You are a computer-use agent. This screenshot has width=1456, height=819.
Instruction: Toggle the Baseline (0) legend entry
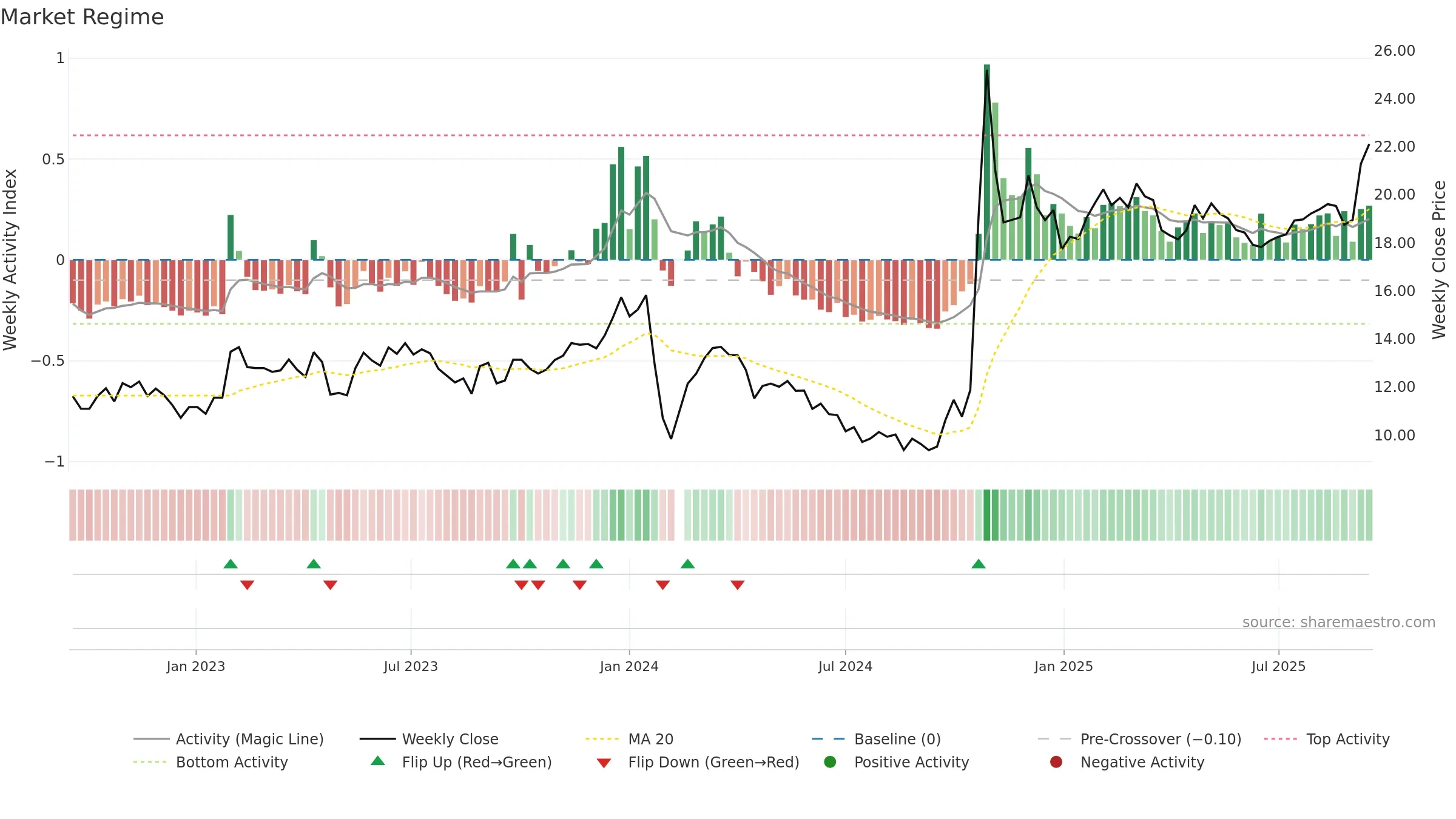click(876, 739)
